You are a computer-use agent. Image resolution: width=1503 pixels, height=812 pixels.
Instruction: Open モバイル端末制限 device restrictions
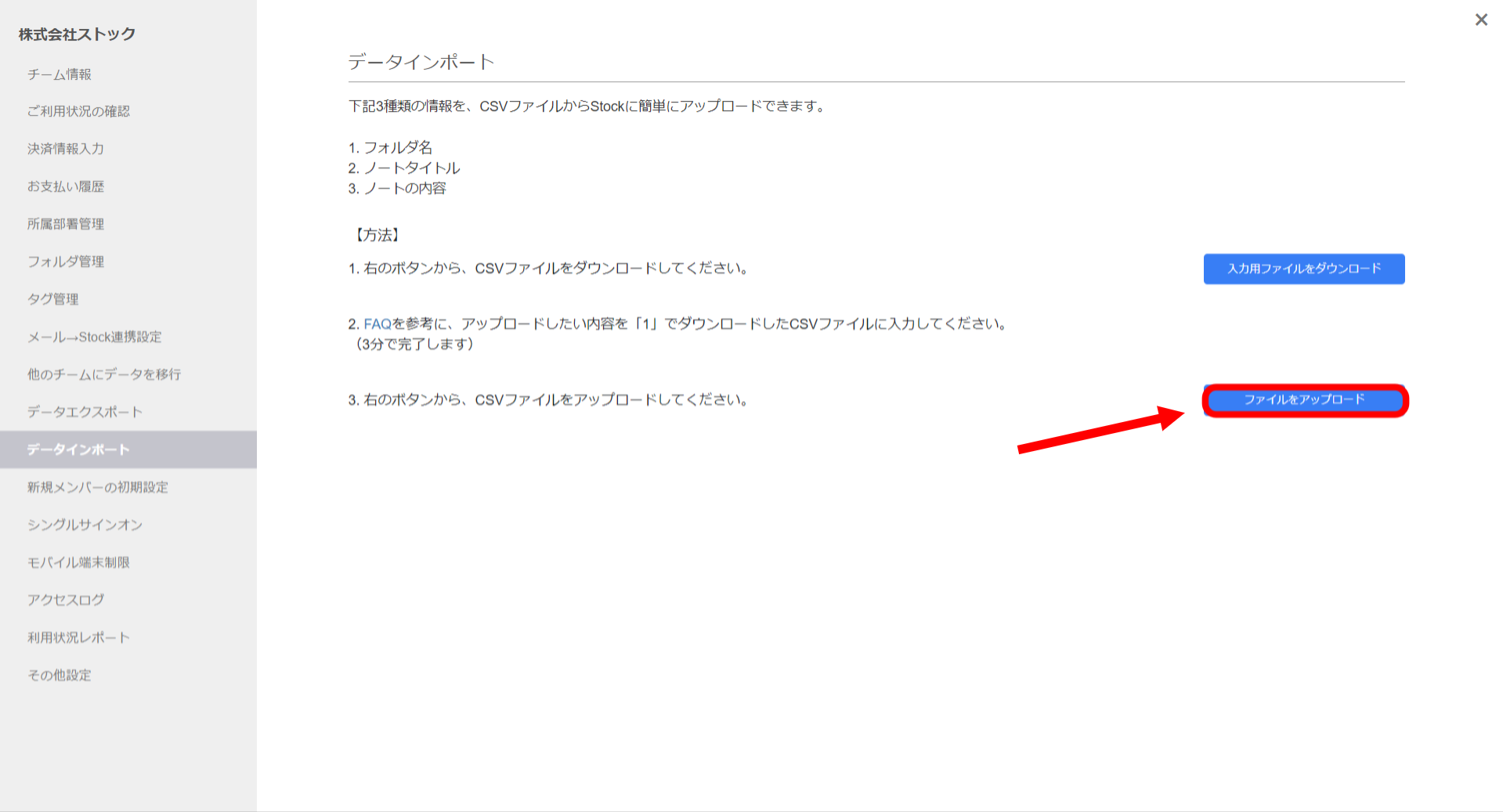point(77,561)
